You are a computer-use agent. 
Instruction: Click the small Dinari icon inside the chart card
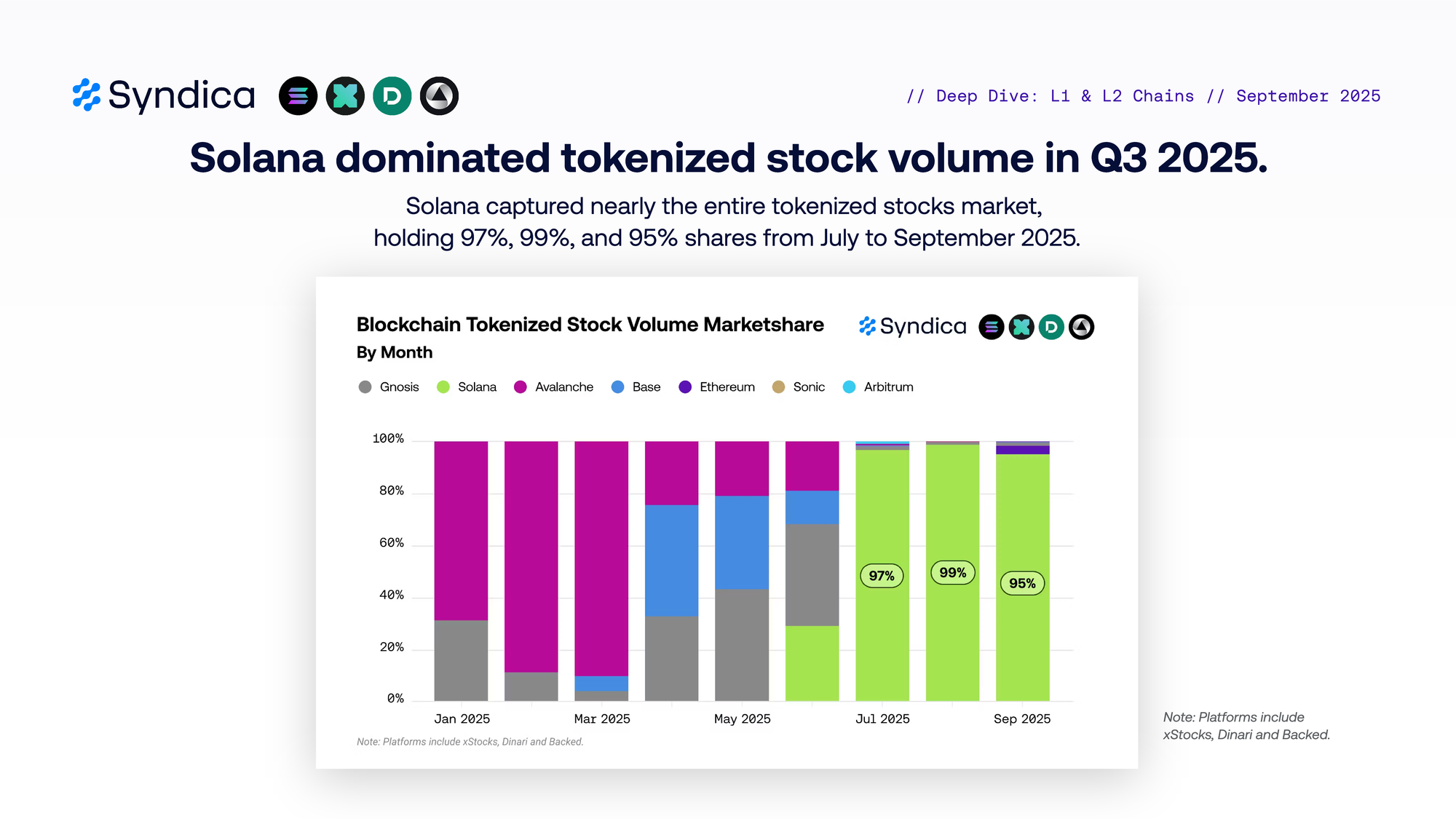tap(1051, 327)
